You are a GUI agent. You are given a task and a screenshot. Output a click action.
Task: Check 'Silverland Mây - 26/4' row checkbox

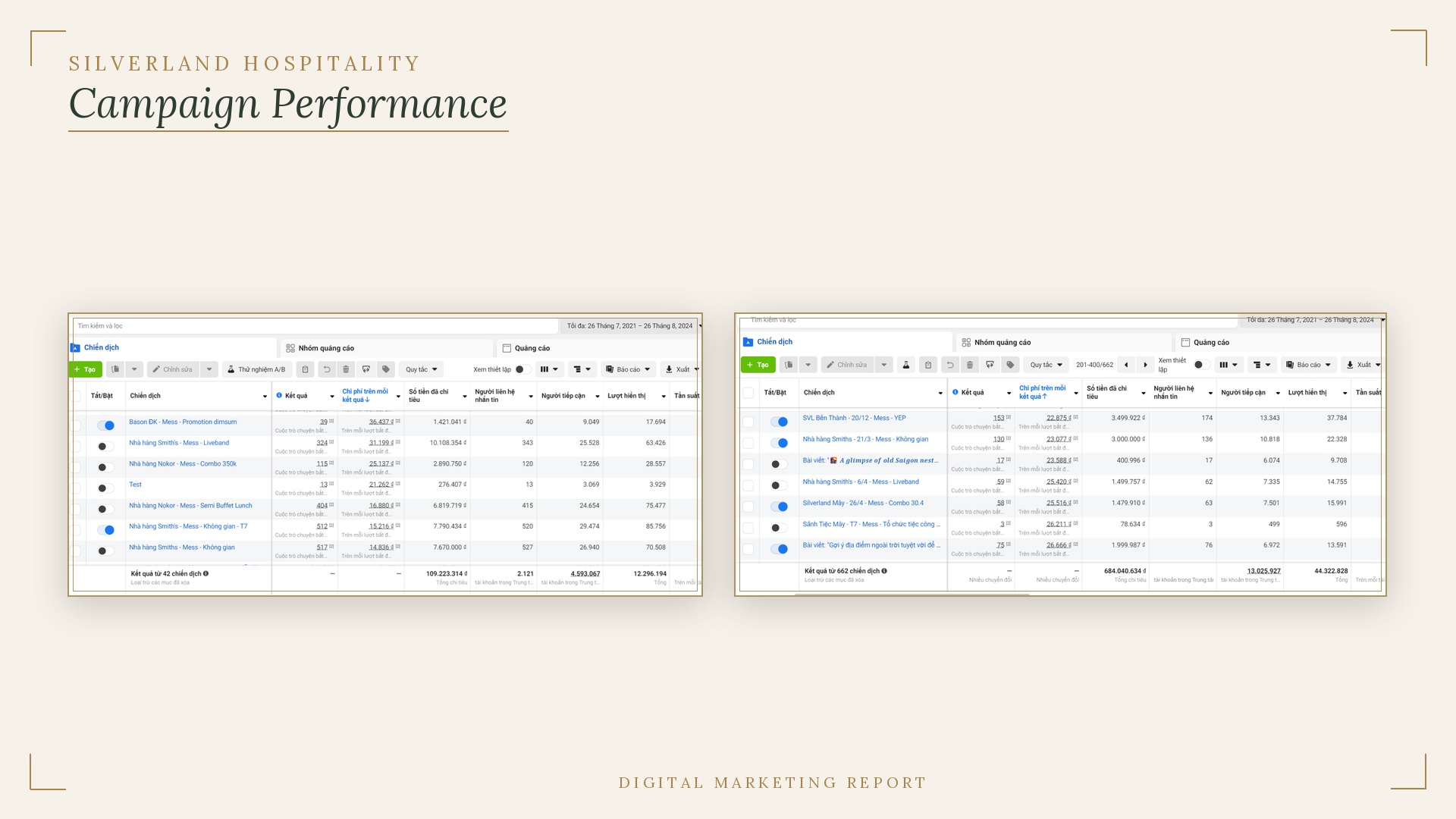[748, 507]
